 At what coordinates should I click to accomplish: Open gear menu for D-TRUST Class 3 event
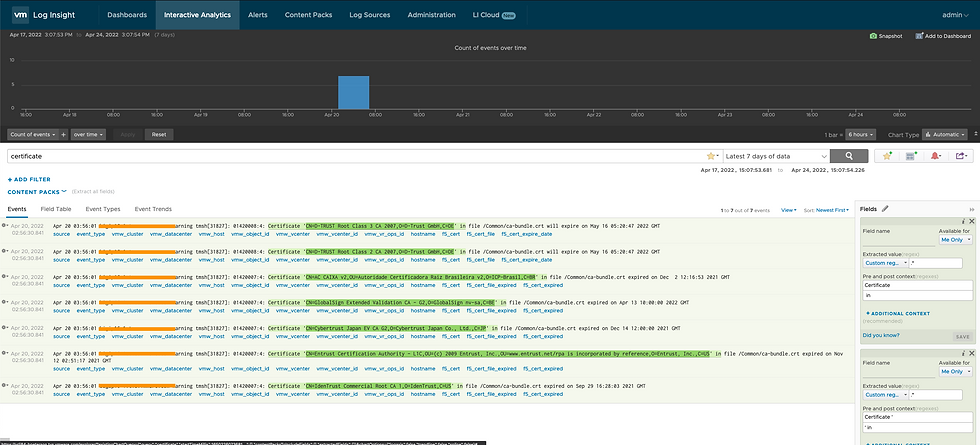5,225
